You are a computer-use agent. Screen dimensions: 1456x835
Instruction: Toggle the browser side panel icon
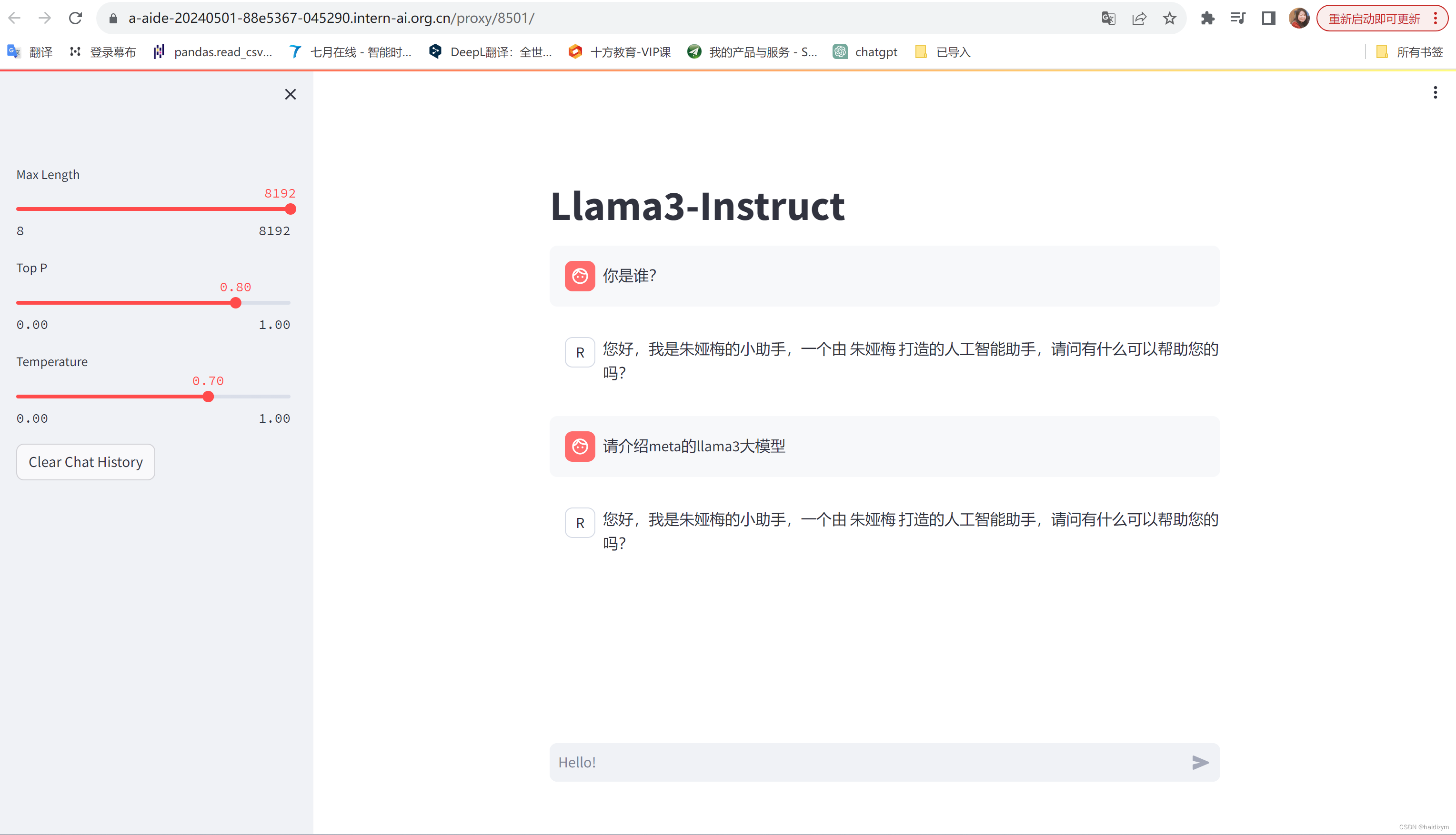pyautogui.click(x=1268, y=19)
